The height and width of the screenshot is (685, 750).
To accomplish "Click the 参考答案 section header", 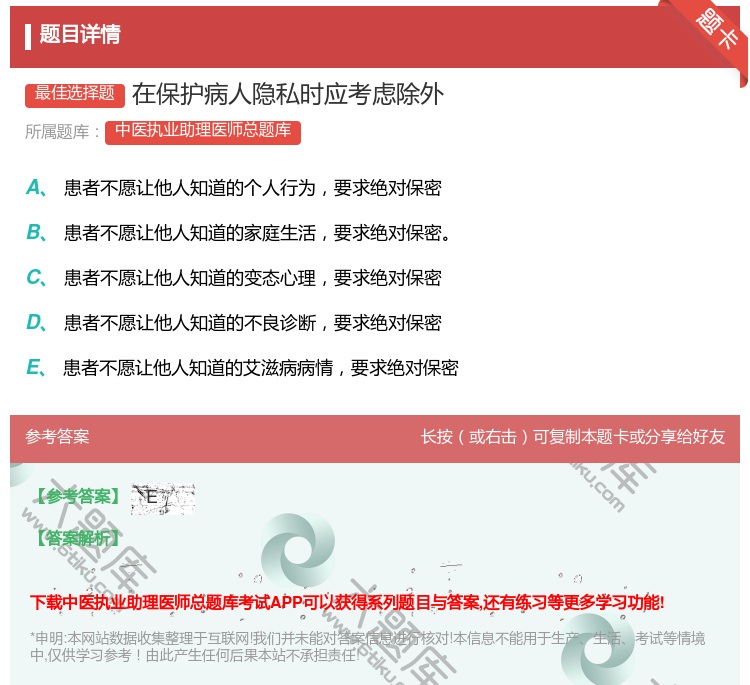I will [57, 437].
